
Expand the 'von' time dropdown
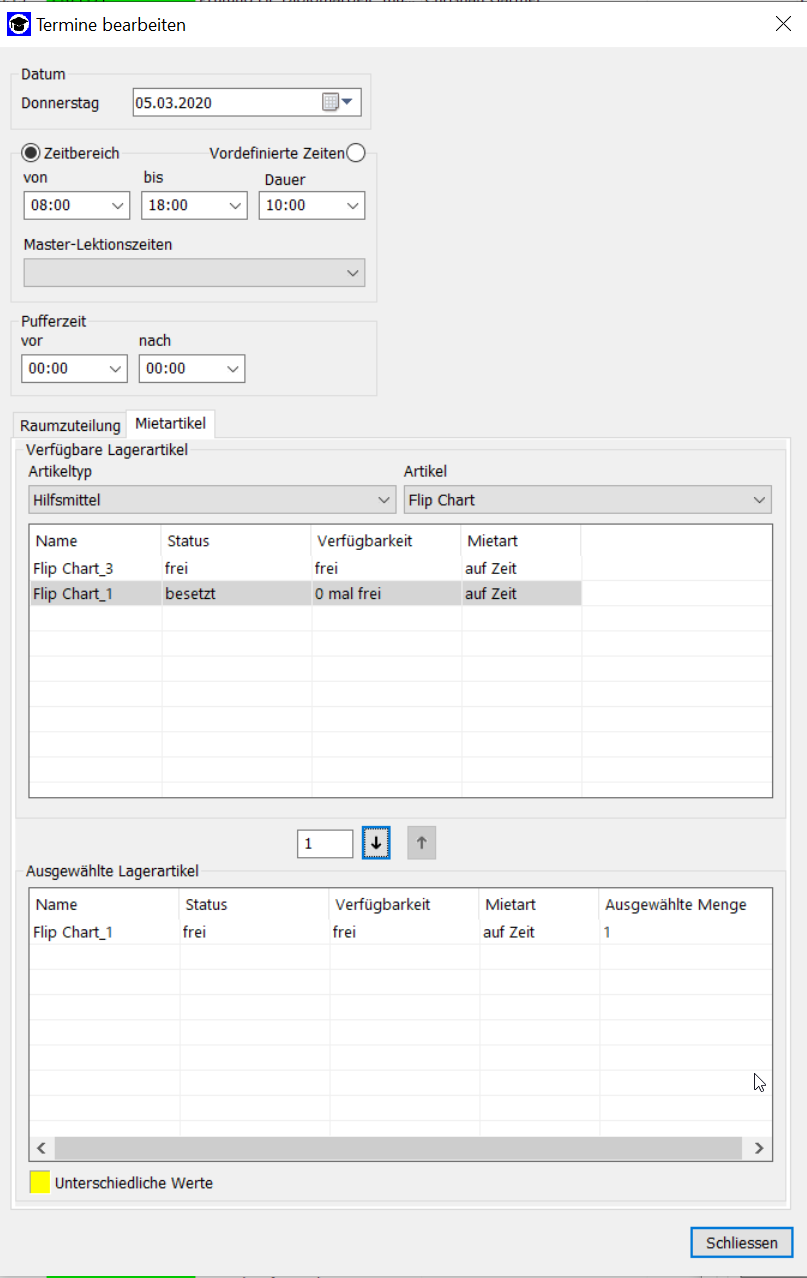[x=76, y=205]
